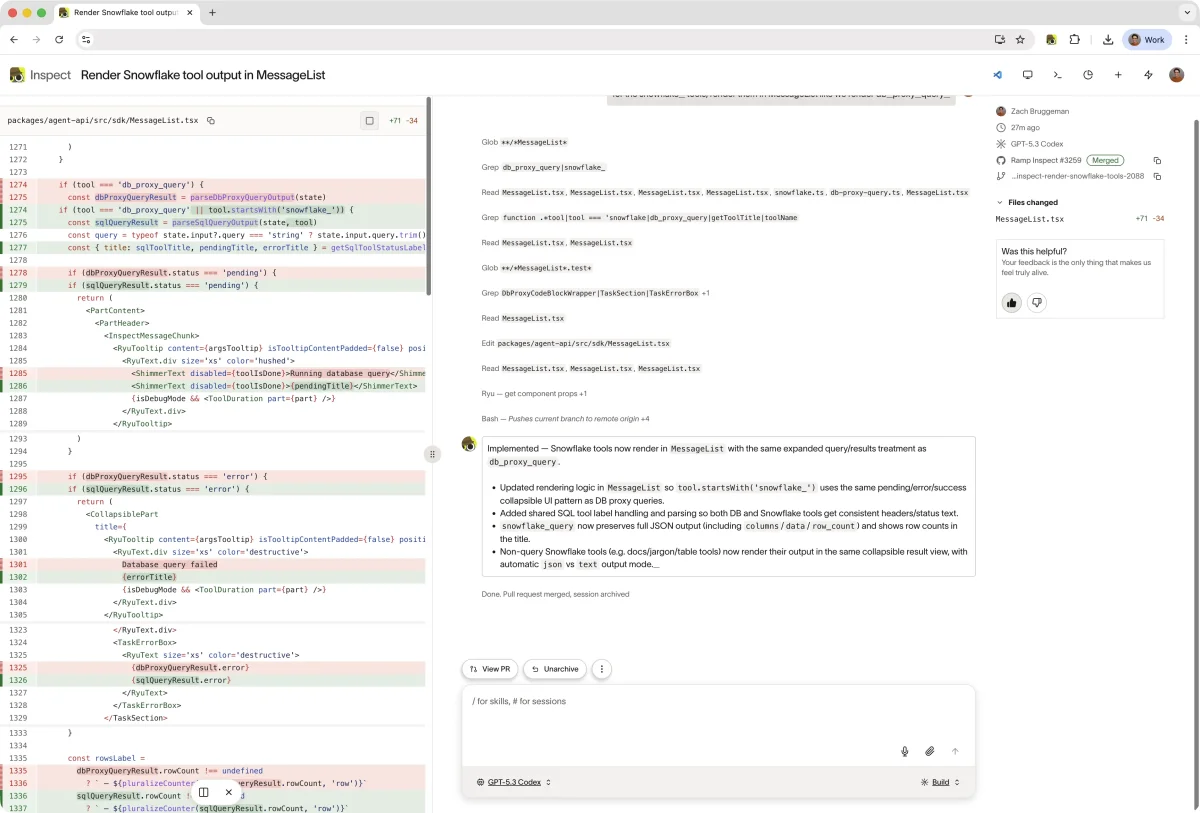Click the pie chart usage icon
This screenshot has height=813, width=1200.
pos(1088,75)
